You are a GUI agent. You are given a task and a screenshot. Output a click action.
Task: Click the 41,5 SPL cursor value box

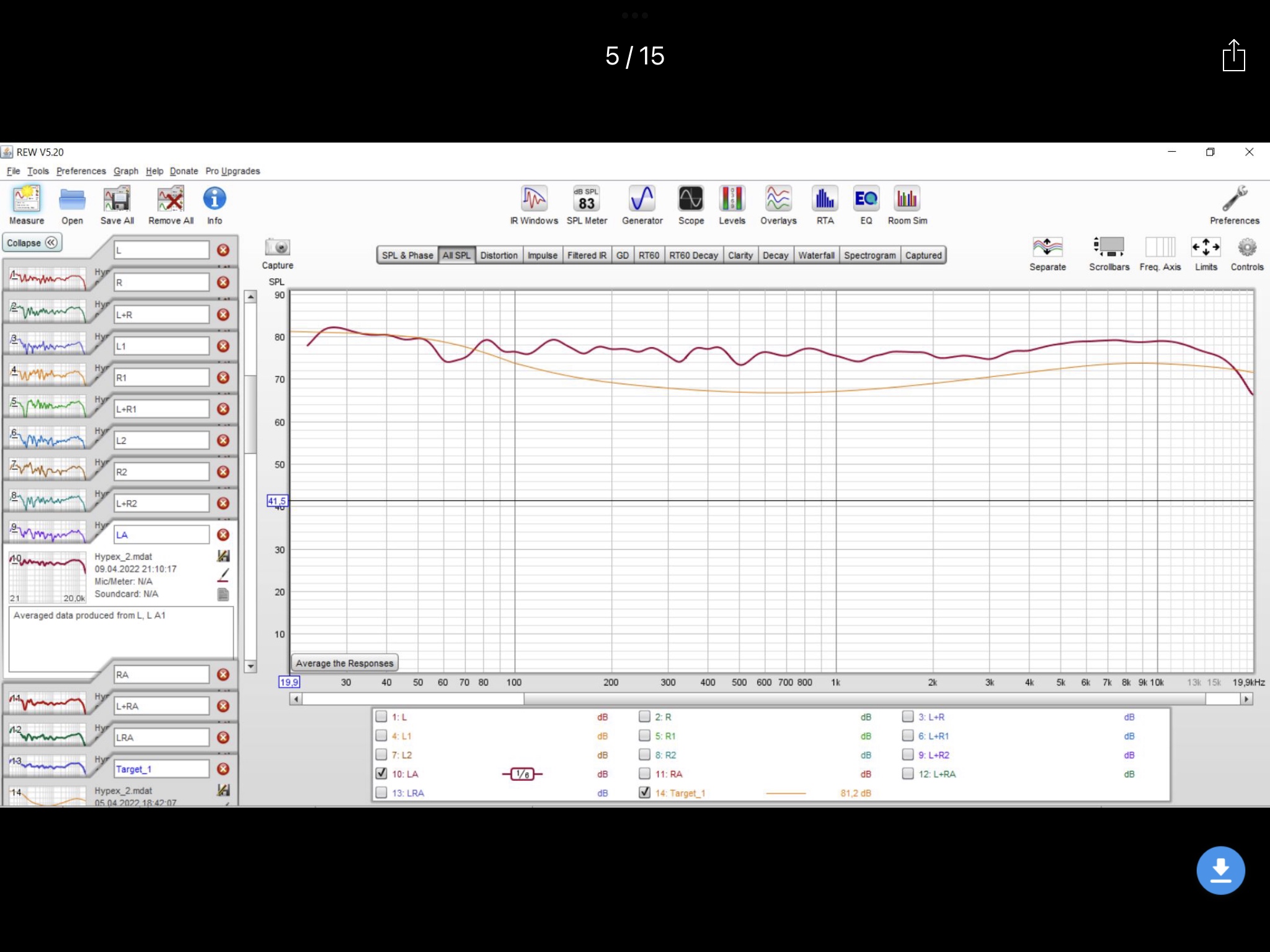(x=277, y=501)
